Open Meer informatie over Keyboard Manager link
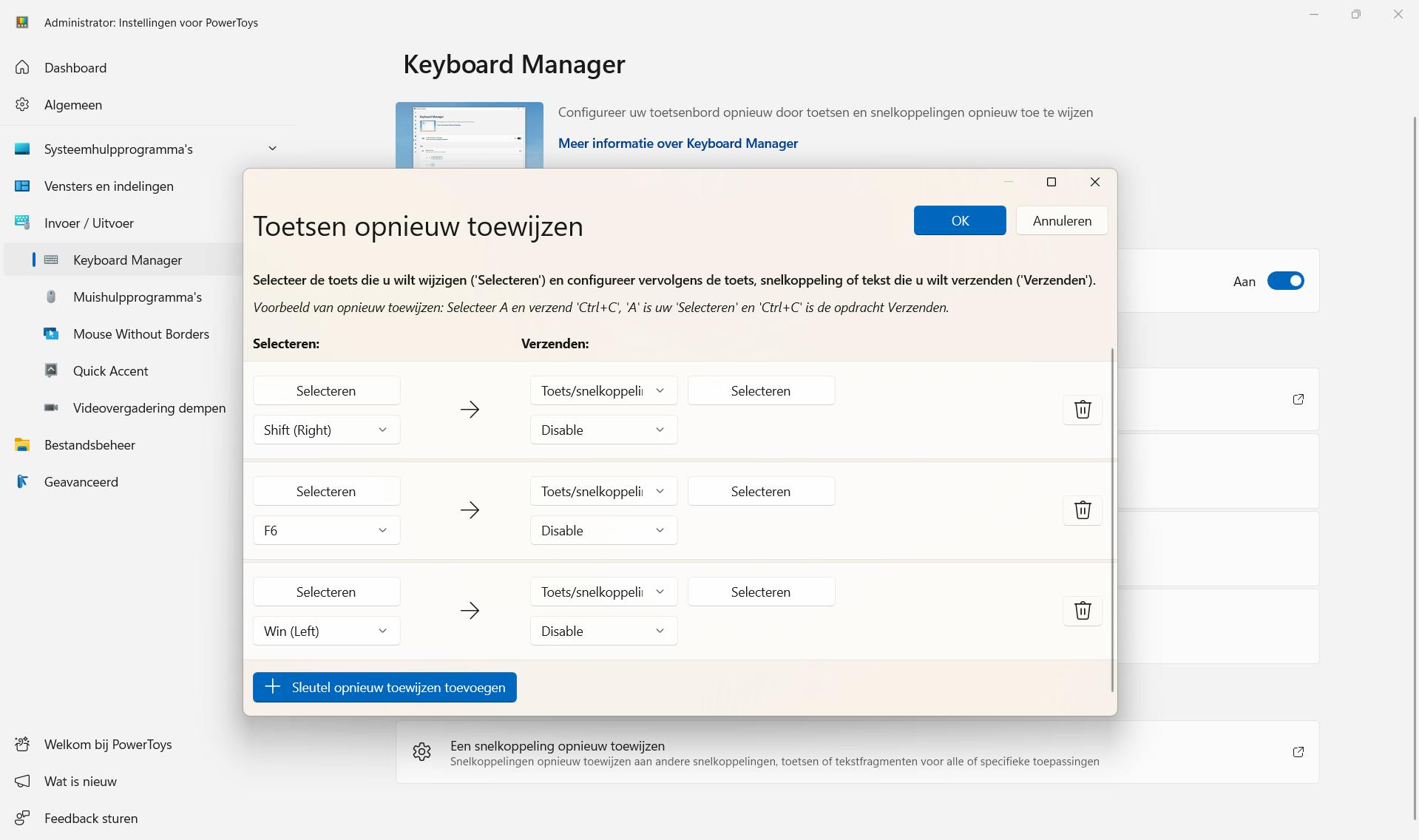 click(678, 143)
